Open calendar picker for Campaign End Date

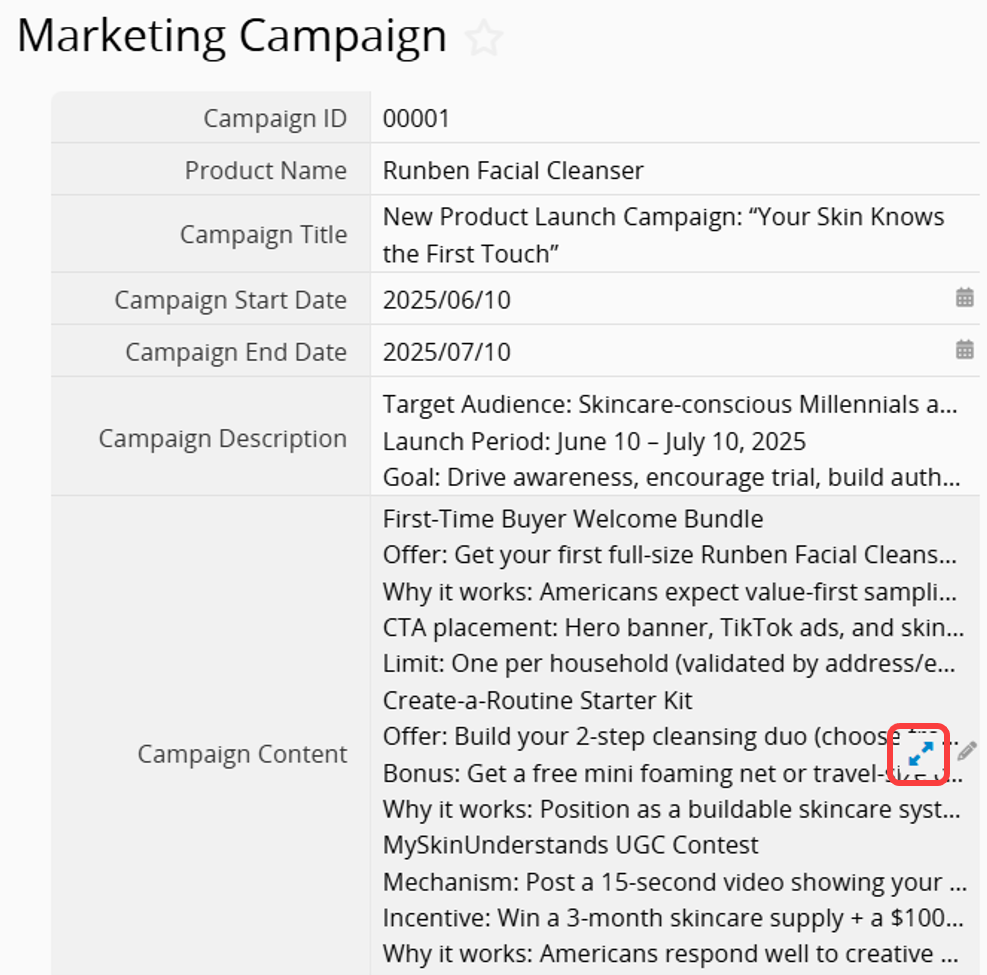click(964, 349)
